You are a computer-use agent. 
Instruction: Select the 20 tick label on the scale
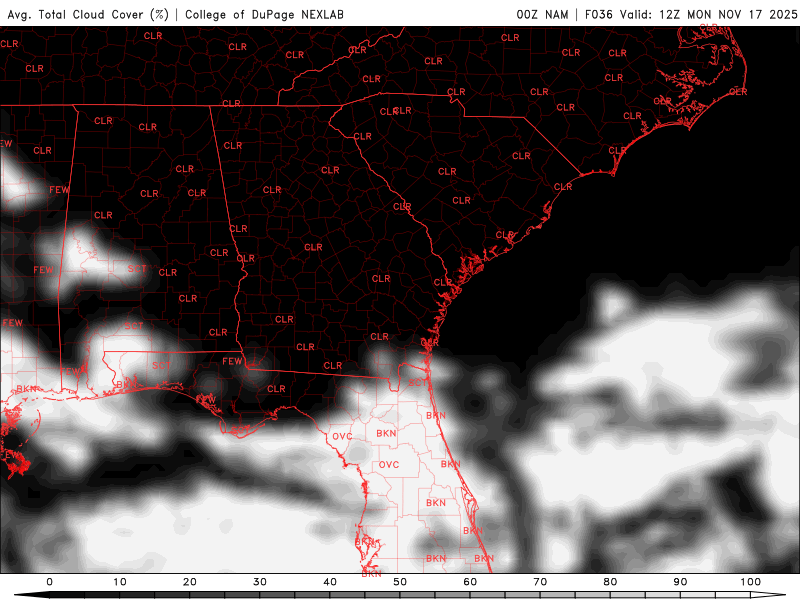pyautogui.click(x=190, y=582)
